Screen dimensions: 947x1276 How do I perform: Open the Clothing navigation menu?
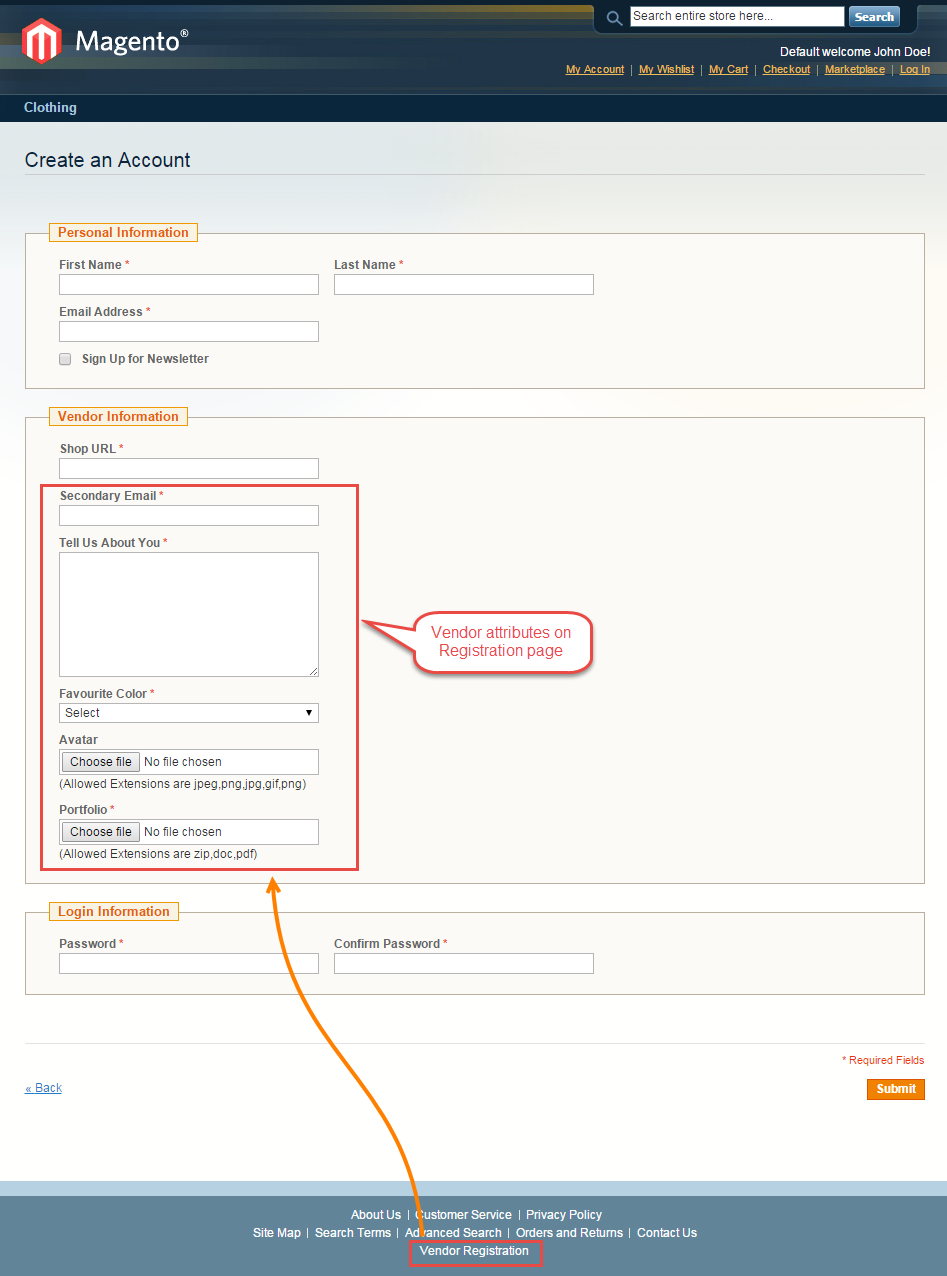click(50, 107)
